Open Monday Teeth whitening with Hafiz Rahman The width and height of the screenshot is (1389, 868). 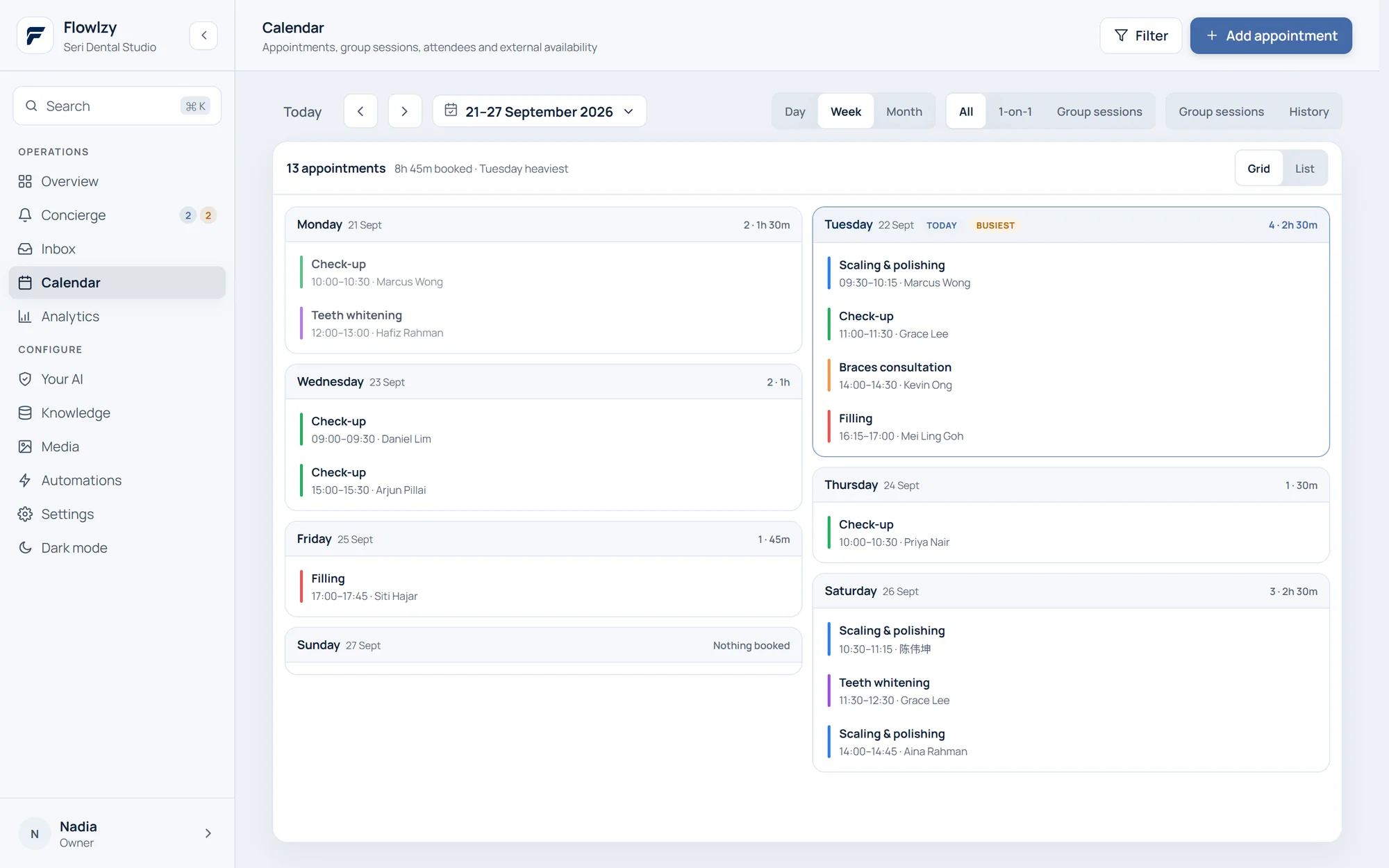point(543,324)
